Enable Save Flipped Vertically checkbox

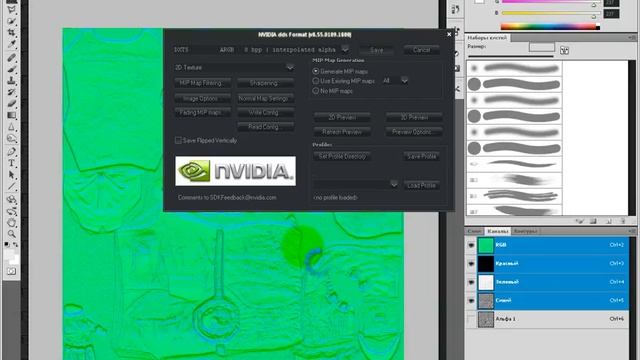178,140
